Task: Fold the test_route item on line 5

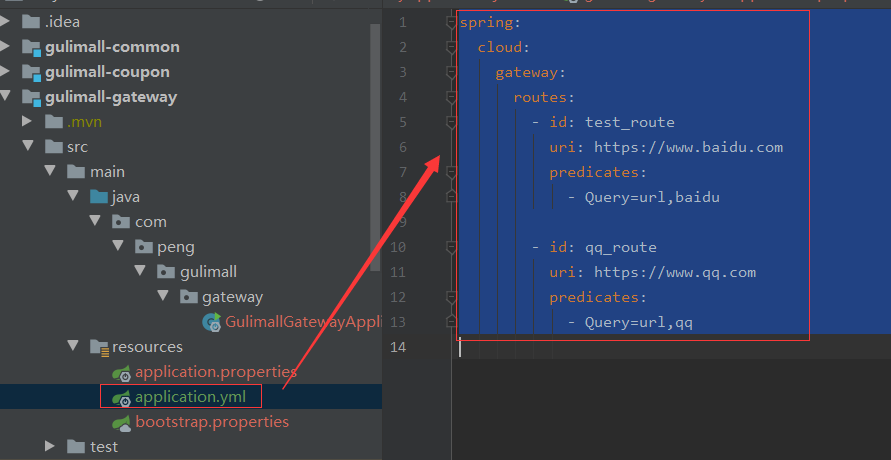Action: click(x=451, y=122)
